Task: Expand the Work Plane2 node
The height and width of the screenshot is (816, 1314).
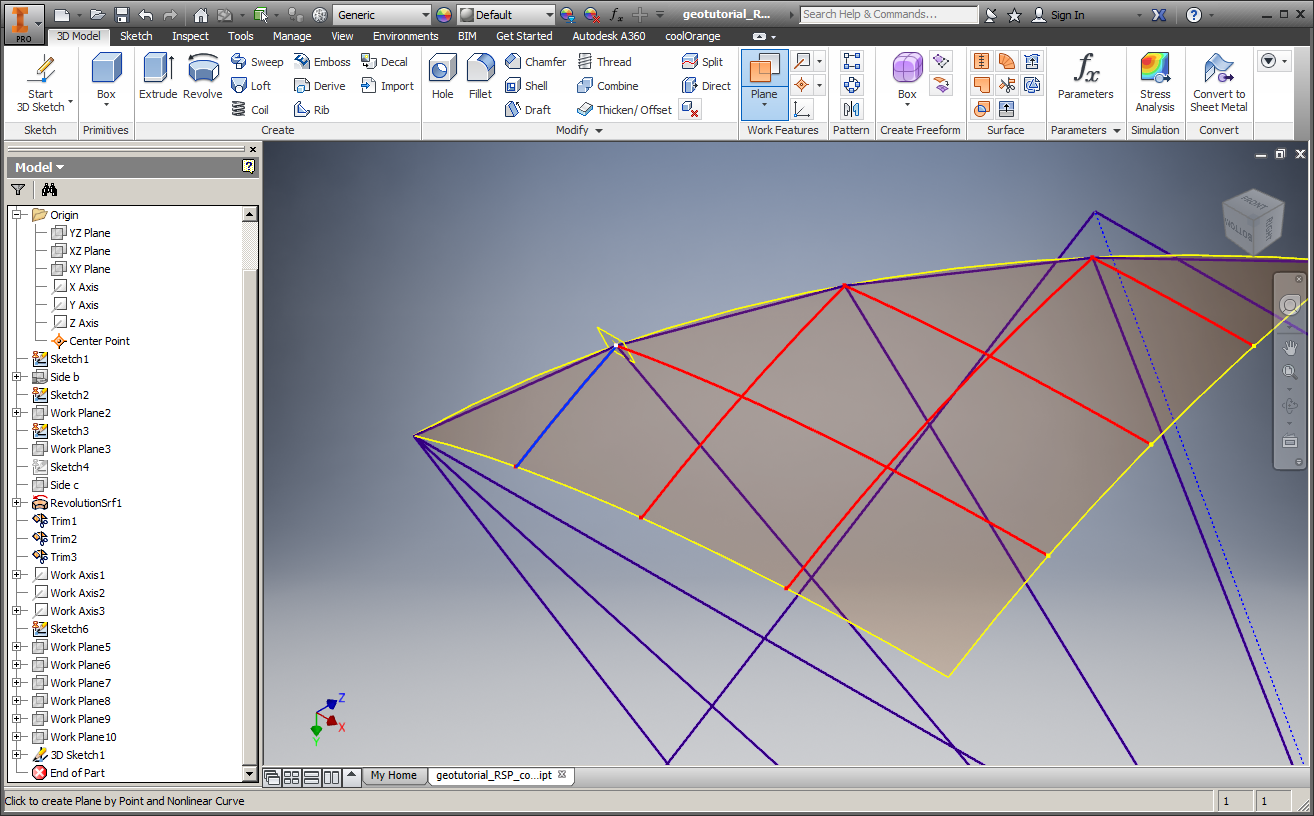Action: pyautogui.click(x=17, y=413)
